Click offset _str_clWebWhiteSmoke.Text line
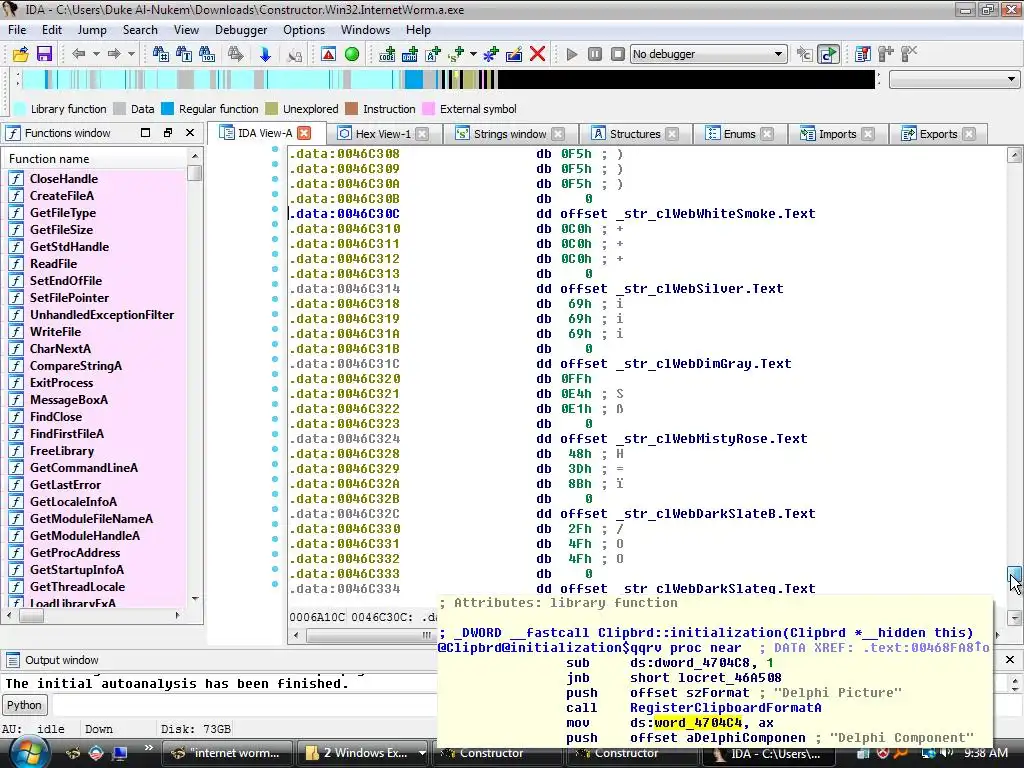 point(688,214)
